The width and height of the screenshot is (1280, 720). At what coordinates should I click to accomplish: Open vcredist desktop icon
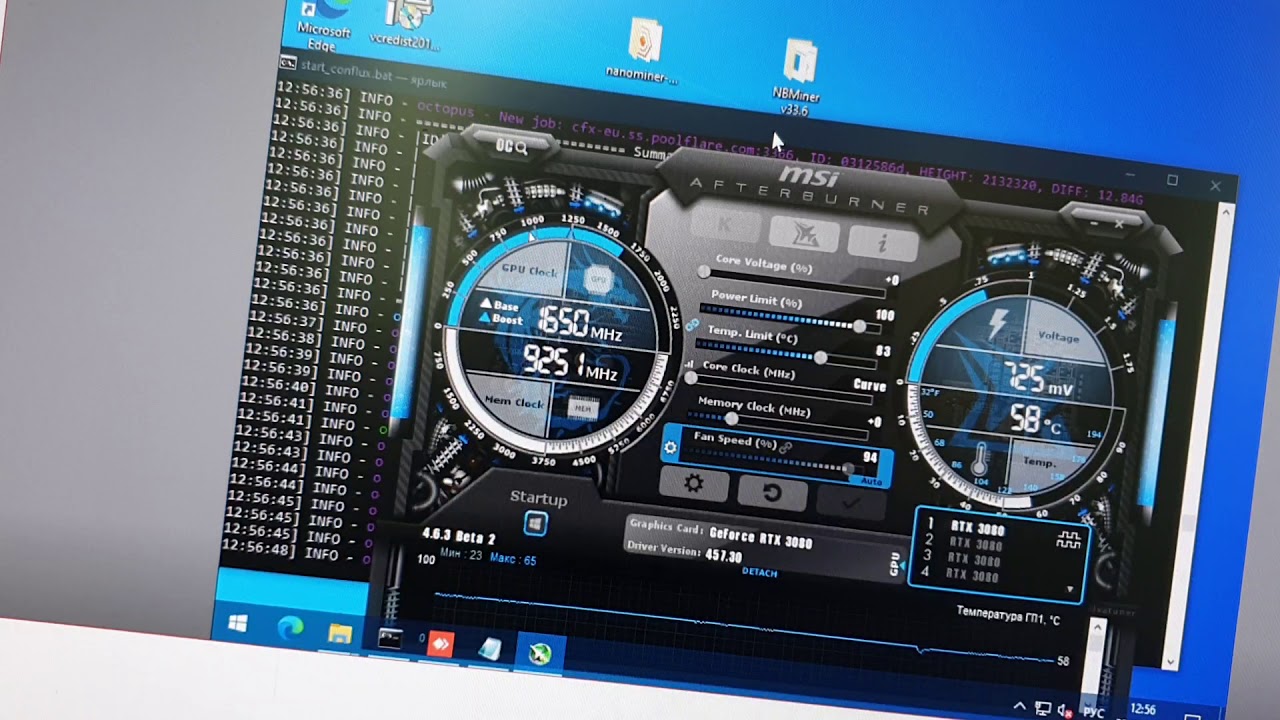click(x=405, y=26)
